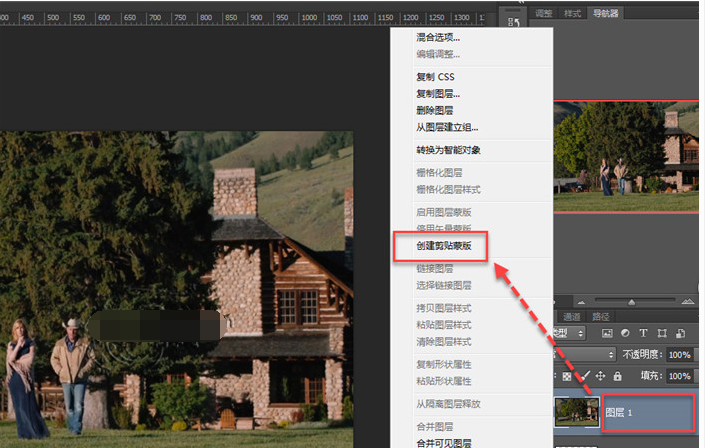Toggle lock position for layer
This screenshot has height=448, width=707.
(x=601, y=375)
